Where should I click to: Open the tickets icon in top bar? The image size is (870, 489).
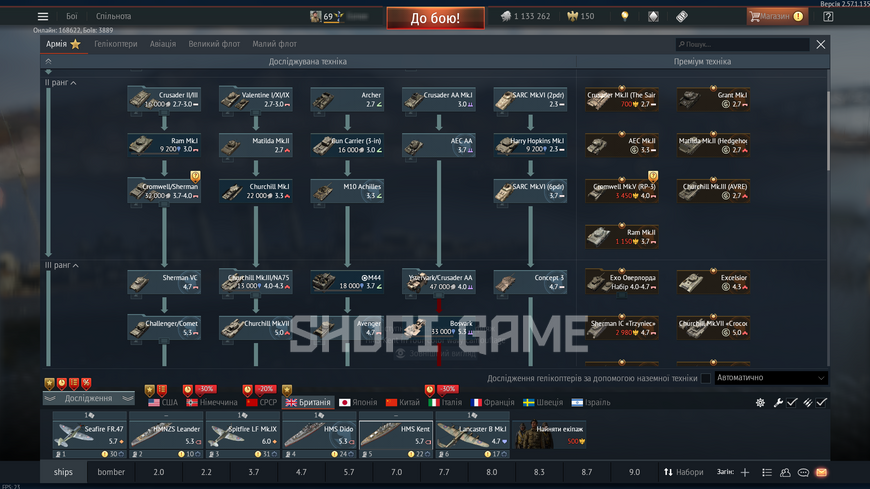point(682,16)
